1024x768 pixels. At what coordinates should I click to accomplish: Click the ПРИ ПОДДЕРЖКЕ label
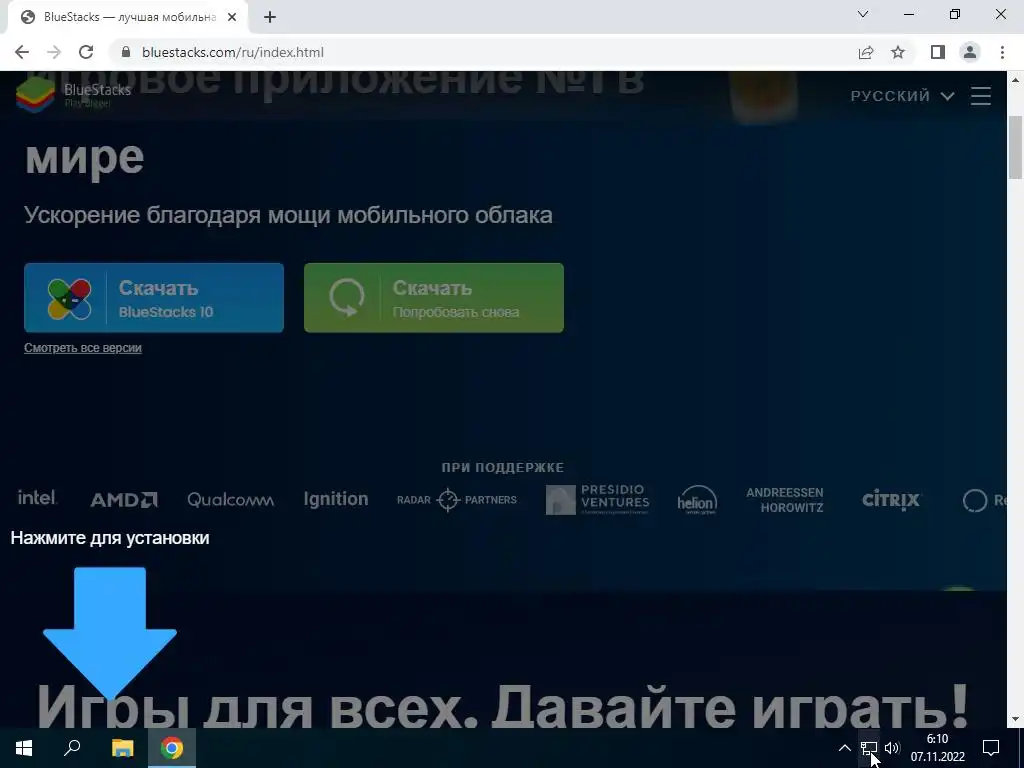(x=502, y=468)
